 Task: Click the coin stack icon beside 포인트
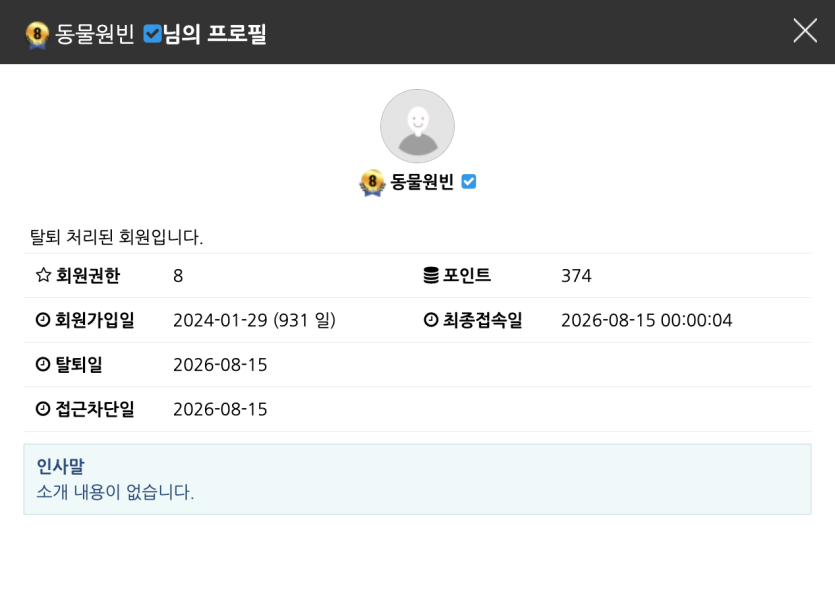431,275
